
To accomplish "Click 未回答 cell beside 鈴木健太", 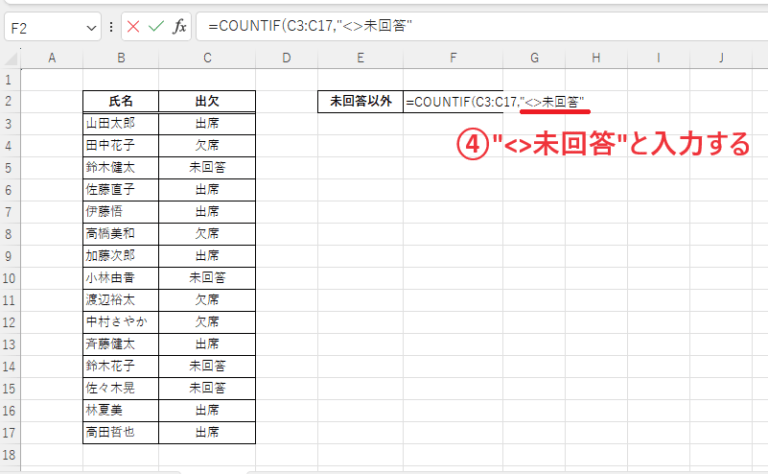I will pyautogui.click(x=207, y=167).
